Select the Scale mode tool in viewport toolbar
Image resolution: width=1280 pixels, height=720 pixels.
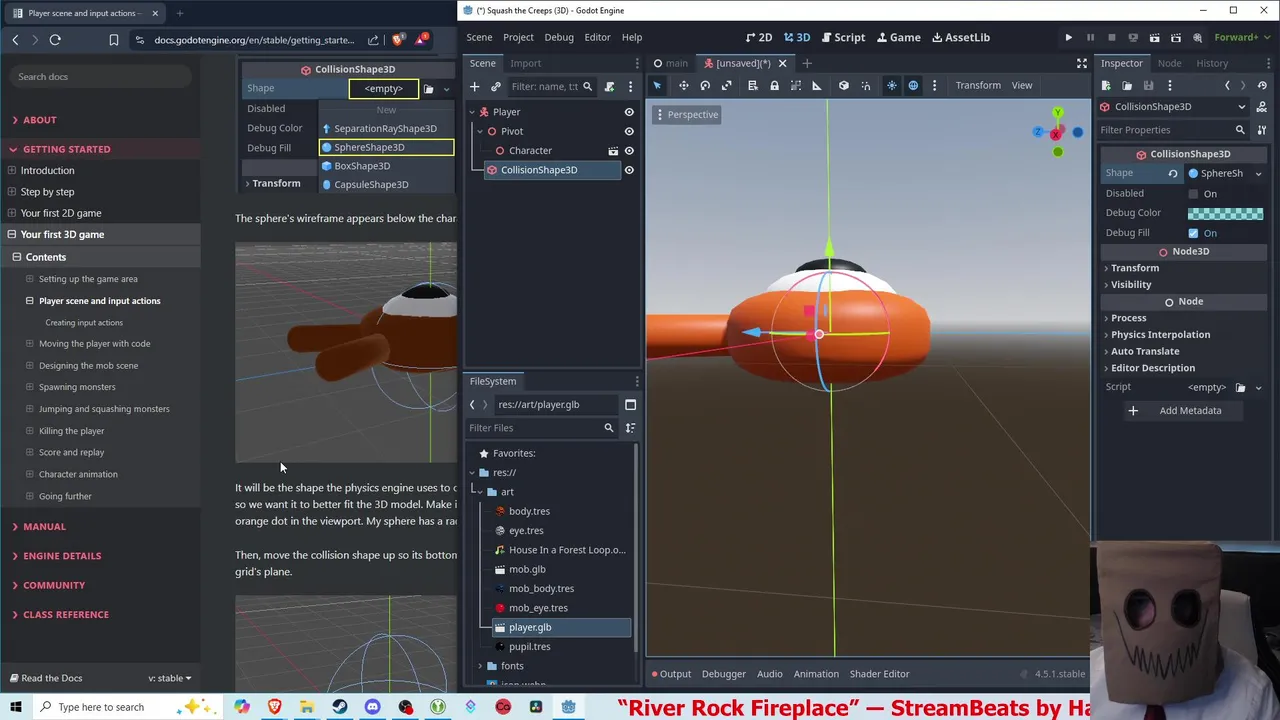point(727,86)
